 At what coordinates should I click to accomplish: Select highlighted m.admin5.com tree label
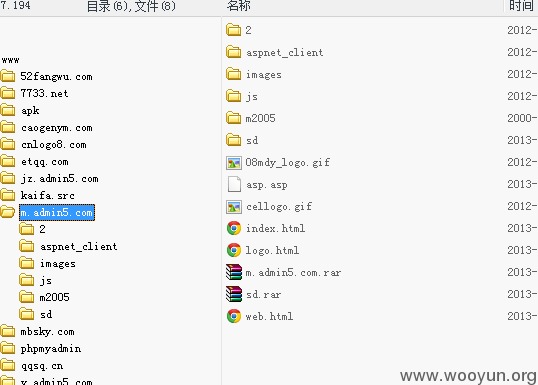click(57, 212)
